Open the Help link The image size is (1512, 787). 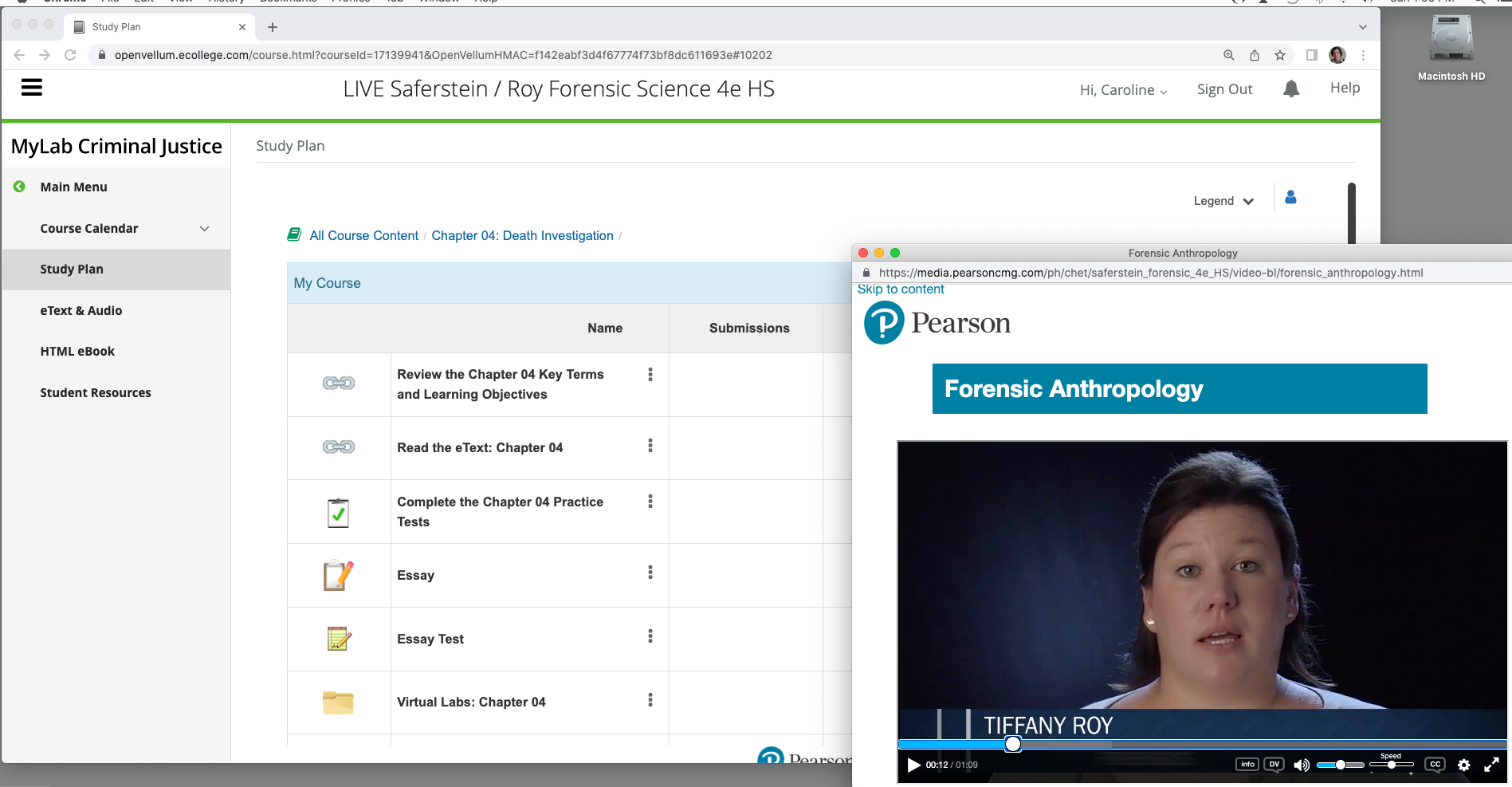click(x=1345, y=88)
